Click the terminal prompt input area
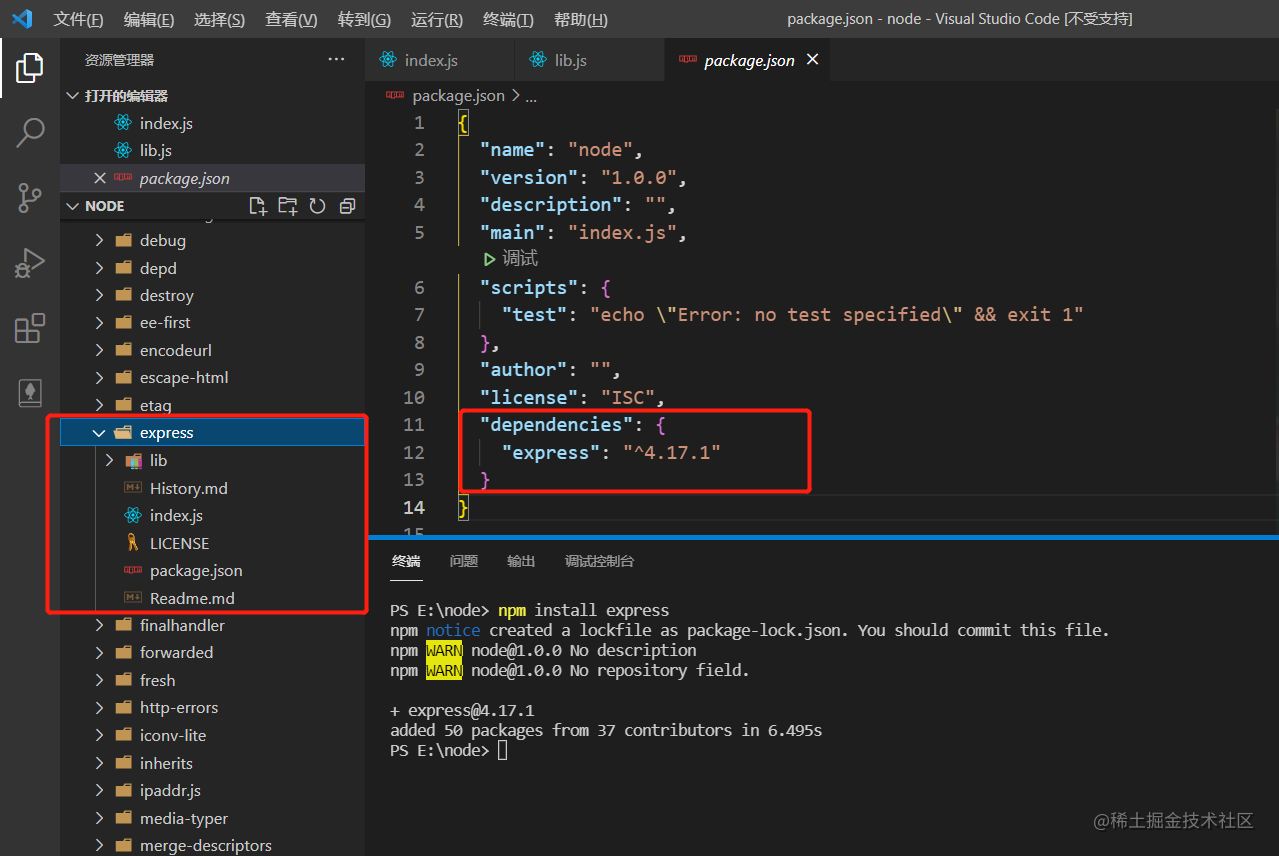This screenshot has width=1279, height=856. coord(503,751)
